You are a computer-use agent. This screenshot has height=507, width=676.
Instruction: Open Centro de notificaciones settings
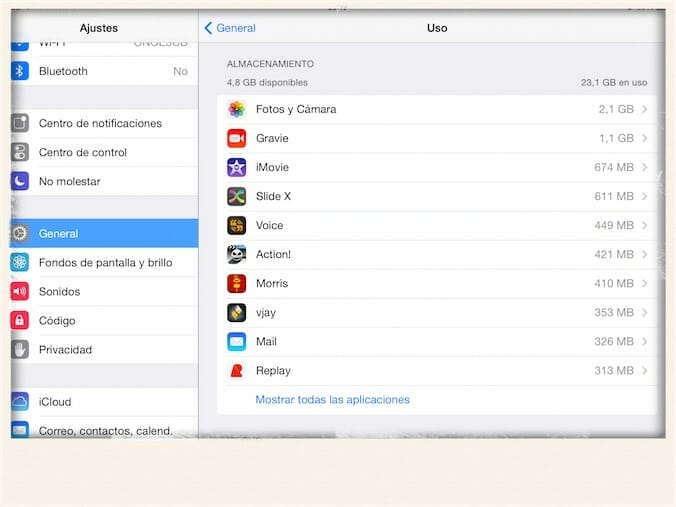click(104, 123)
